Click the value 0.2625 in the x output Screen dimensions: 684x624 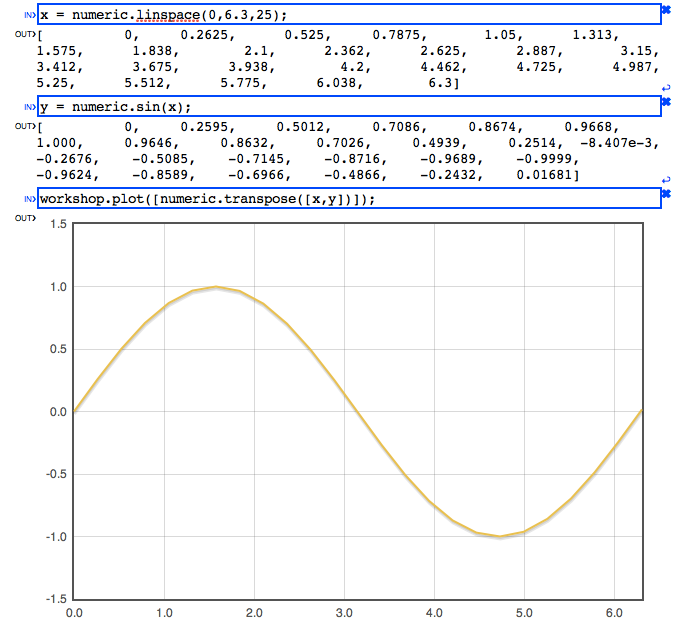pyautogui.click(x=207, y=35)
